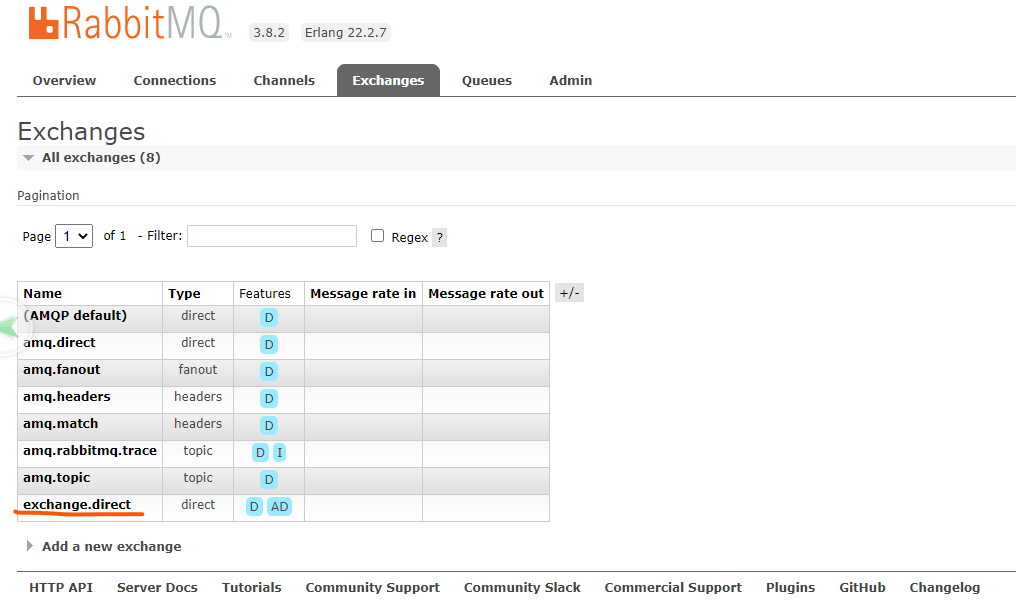Switch to the Overview tab
The image size is (1016, 615).
pyautogui.click(x=64, y=80)
